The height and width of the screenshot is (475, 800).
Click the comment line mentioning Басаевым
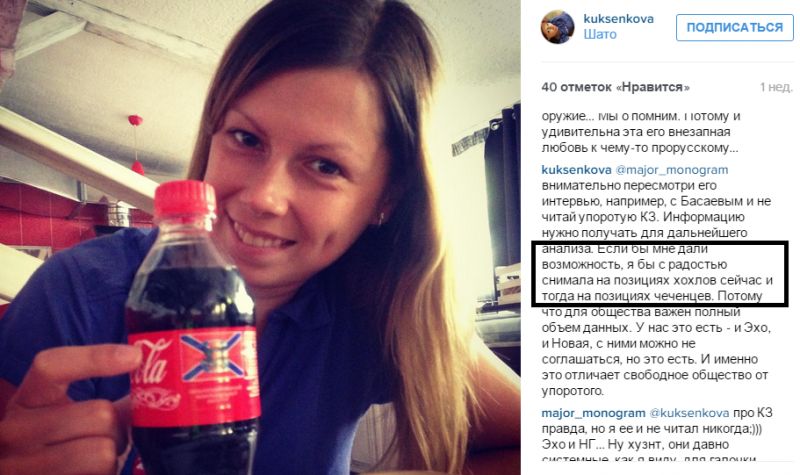(x=656, y=201)
